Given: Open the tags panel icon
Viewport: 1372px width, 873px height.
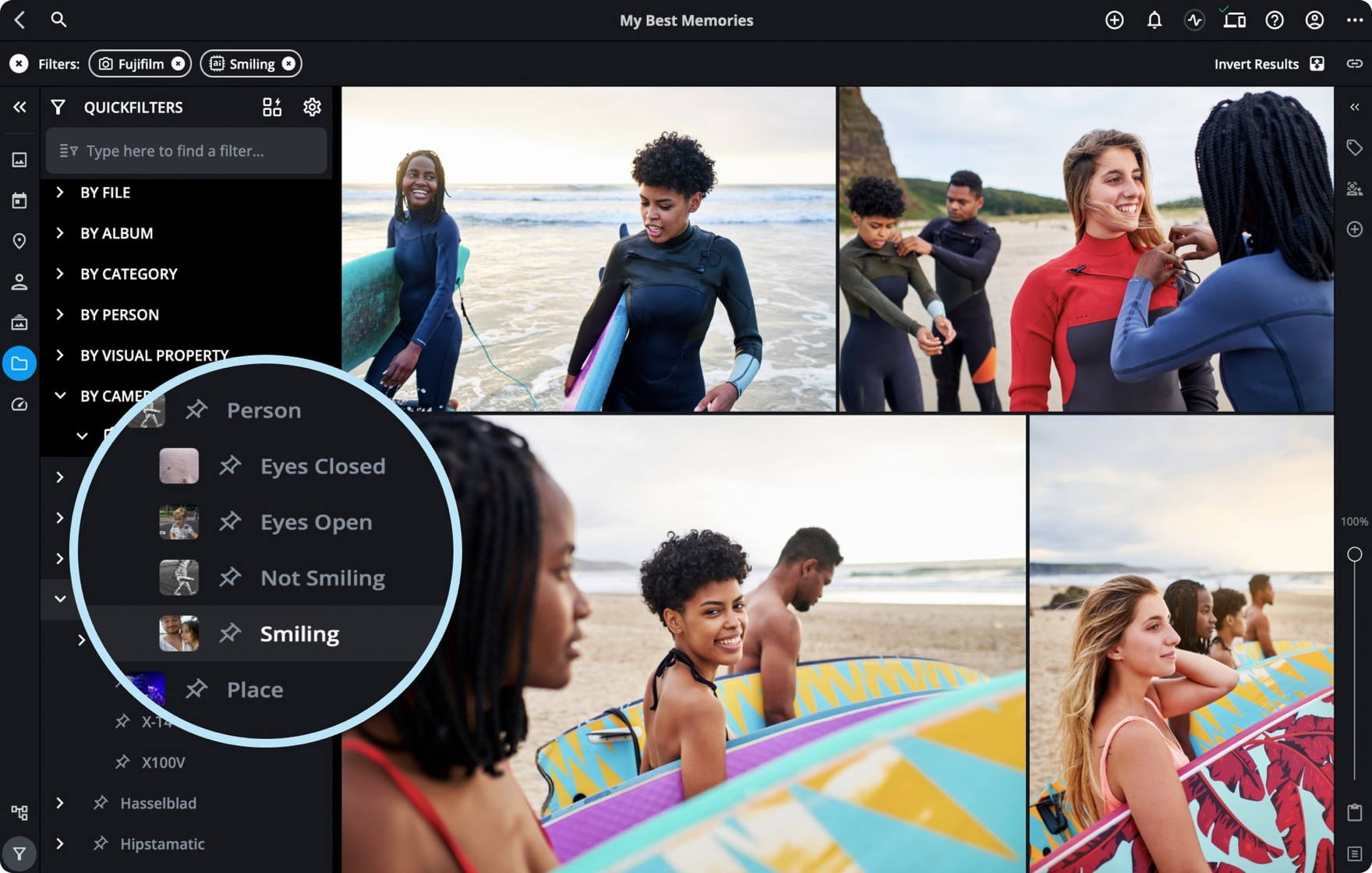Looking at the screenshot, I should pyautogui.click(x=1354, y=147).
